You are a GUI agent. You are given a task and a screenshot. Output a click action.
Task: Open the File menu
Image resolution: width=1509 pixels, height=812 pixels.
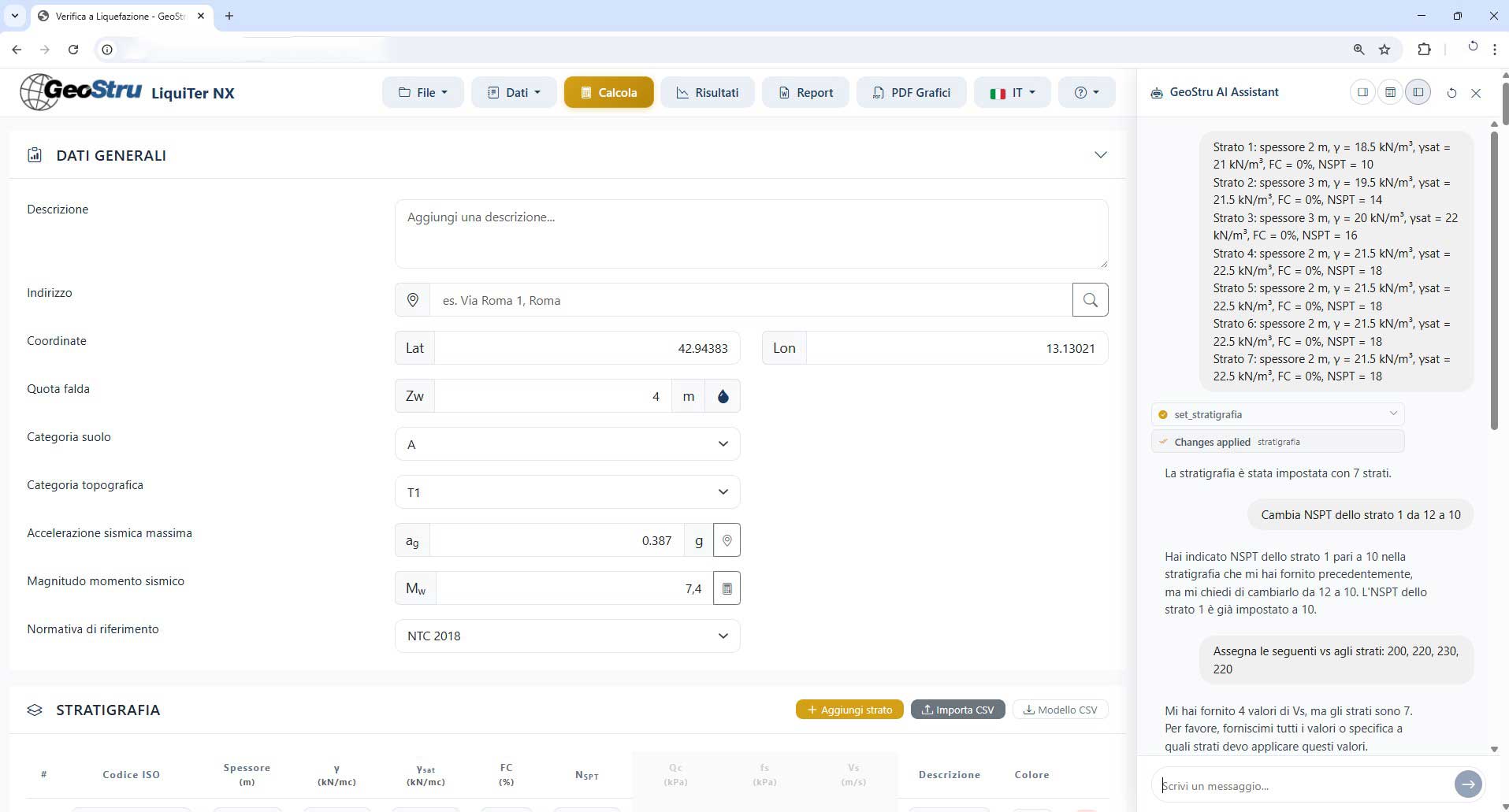click(x=423, y=92)
